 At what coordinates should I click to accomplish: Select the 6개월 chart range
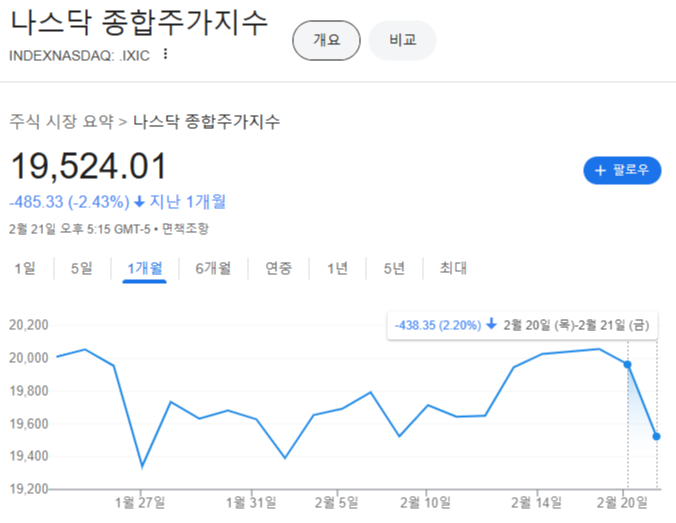pyautogui.click(x=213, y=268)
